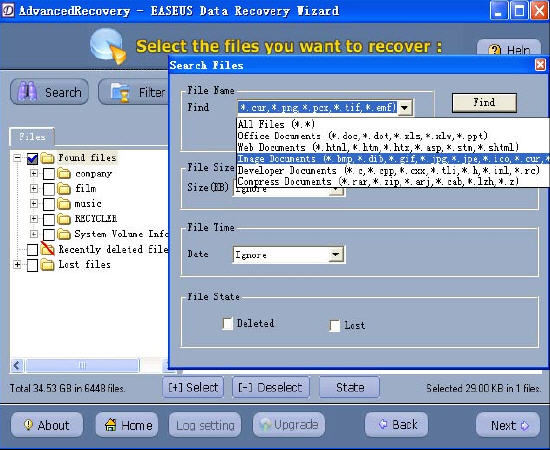Enable the Lost file state checkbox

coord(335,325)
